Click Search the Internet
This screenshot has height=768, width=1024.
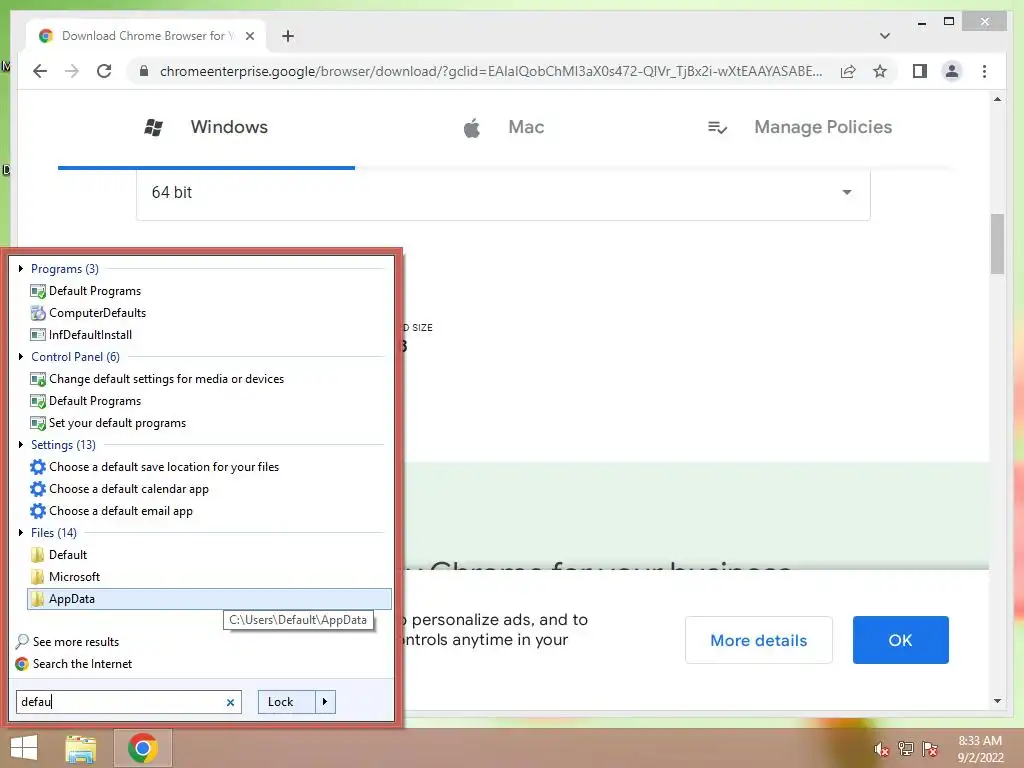point(74,664)
